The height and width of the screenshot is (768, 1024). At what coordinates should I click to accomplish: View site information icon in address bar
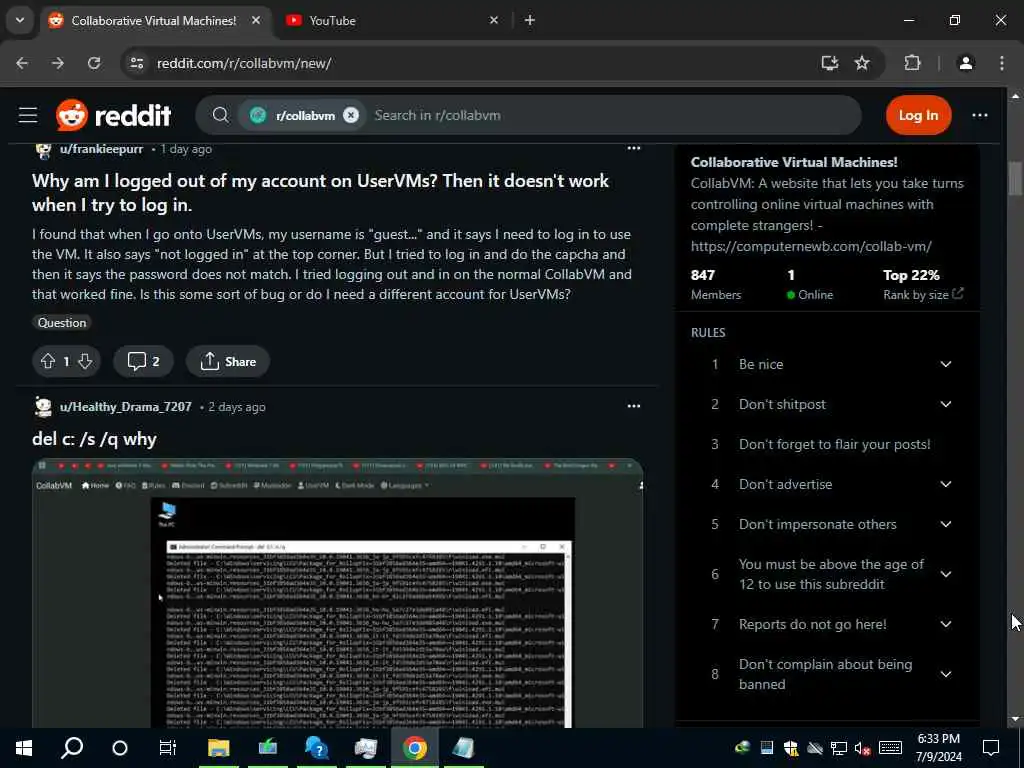136,63
